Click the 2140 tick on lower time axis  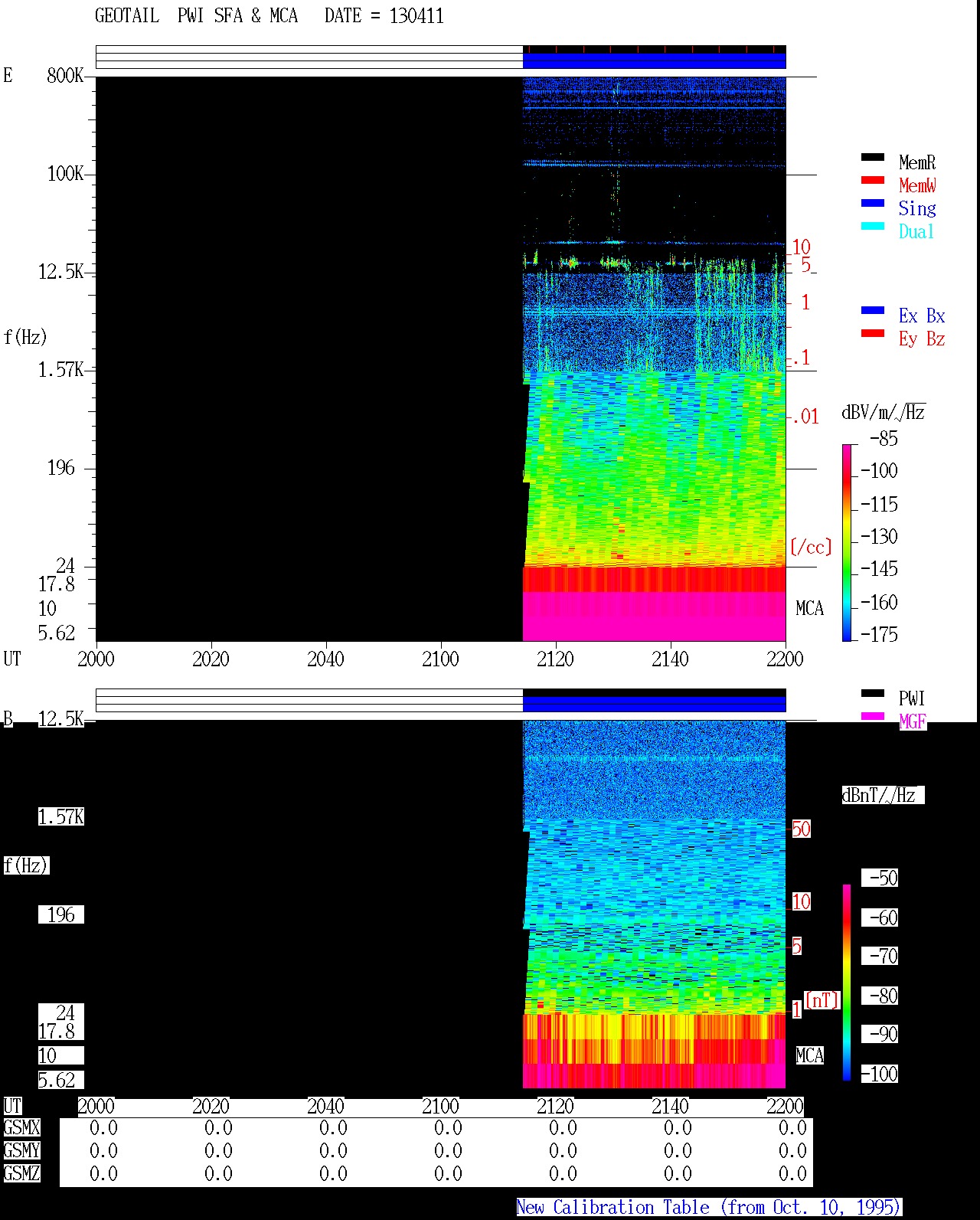(670, 1107)
